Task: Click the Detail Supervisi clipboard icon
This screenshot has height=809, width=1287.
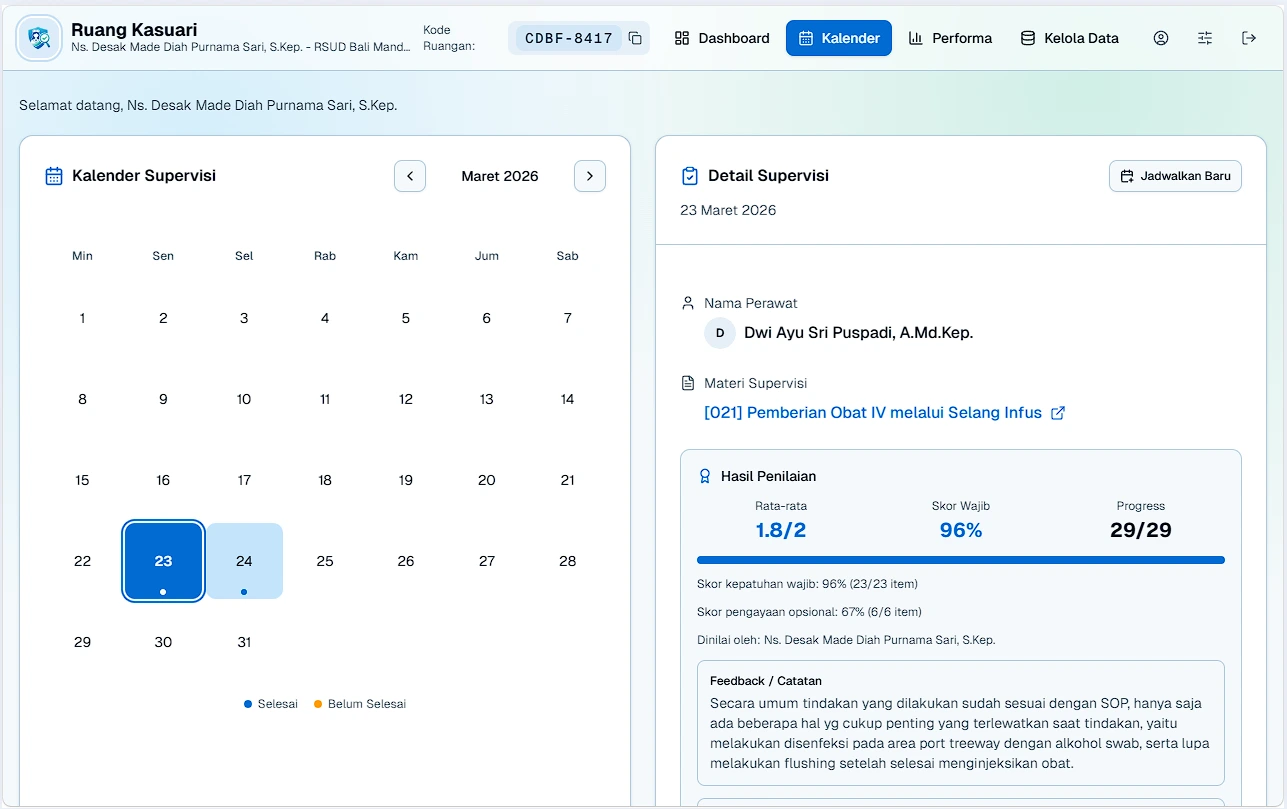Action: point(689,176)
